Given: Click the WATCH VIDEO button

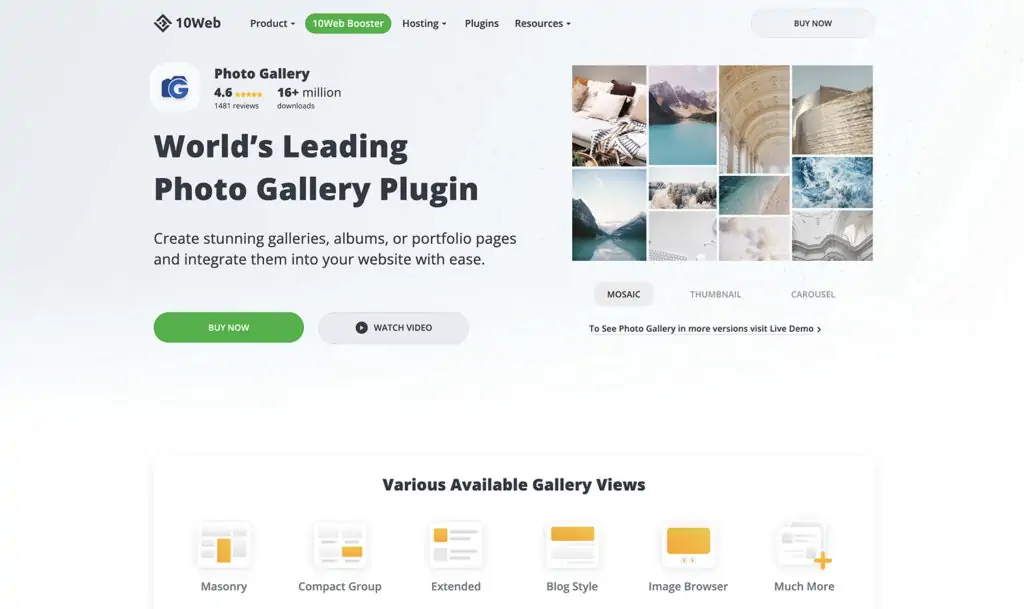Looking at the screenshot, I should (393, 328).
